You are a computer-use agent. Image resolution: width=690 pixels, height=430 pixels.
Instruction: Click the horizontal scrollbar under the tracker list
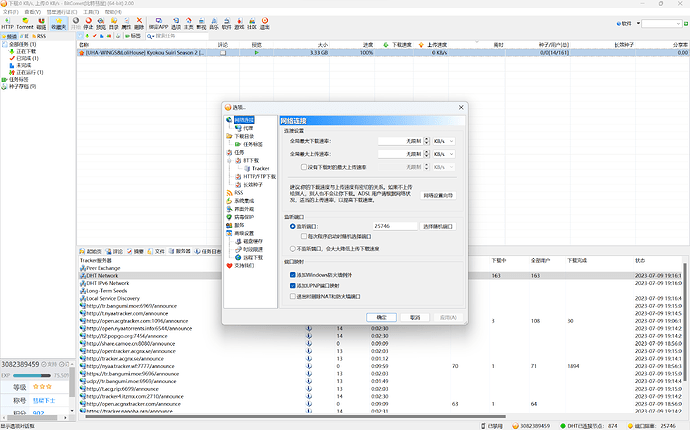point(296,416)
